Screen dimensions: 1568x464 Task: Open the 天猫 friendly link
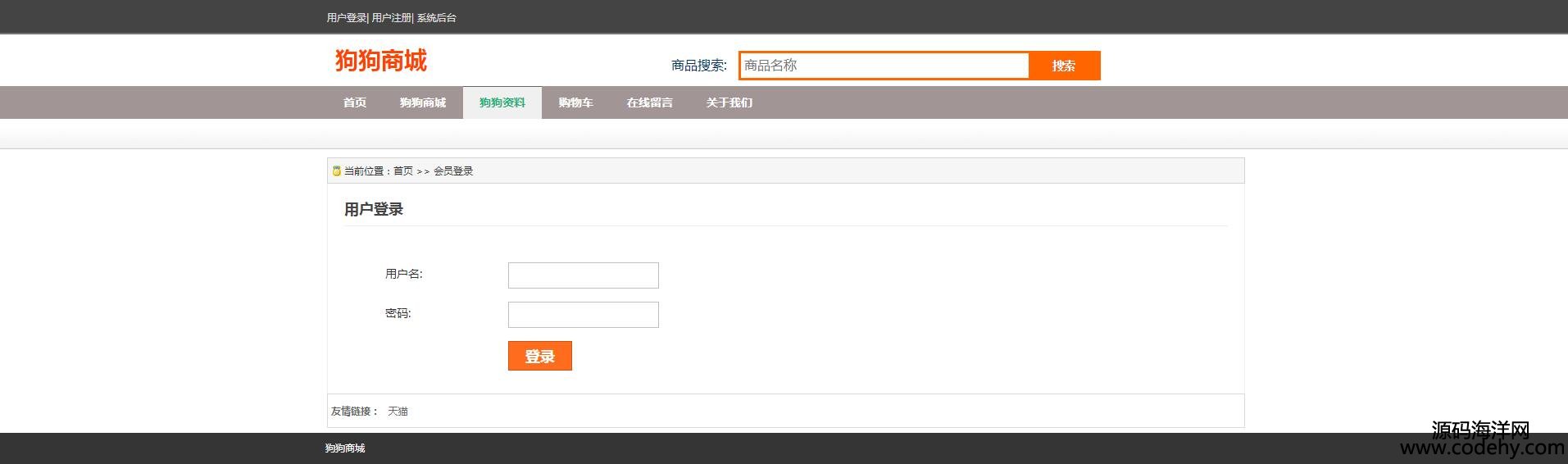pos(398,412)
